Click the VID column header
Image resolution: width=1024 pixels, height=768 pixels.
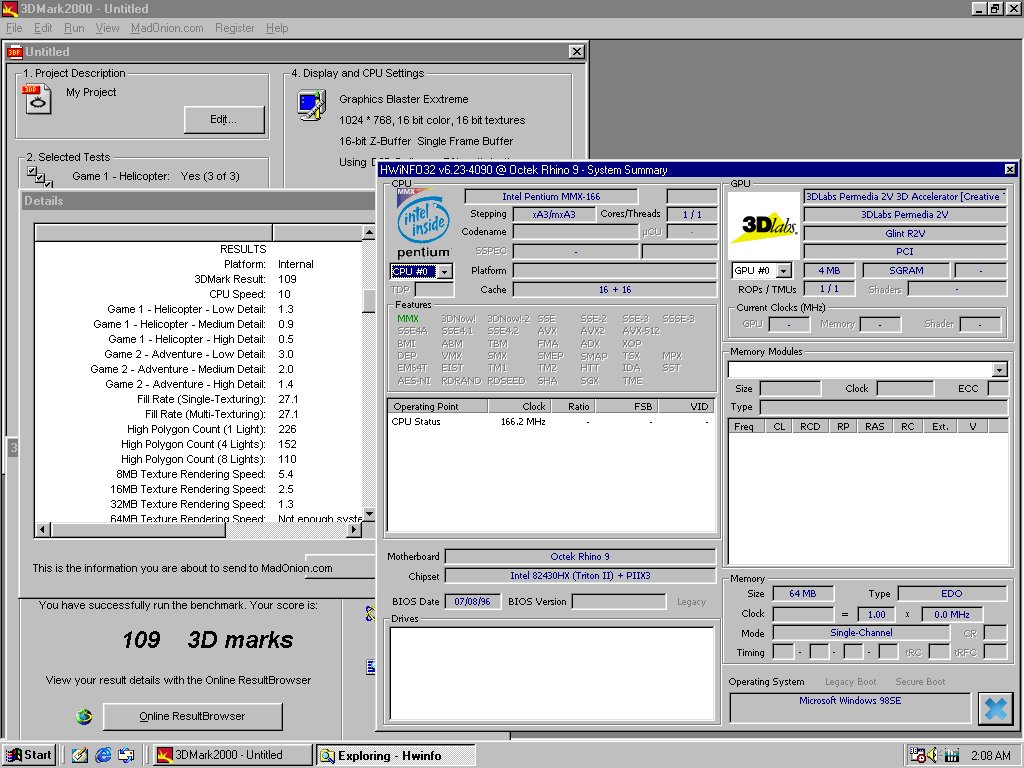point(688,406)
